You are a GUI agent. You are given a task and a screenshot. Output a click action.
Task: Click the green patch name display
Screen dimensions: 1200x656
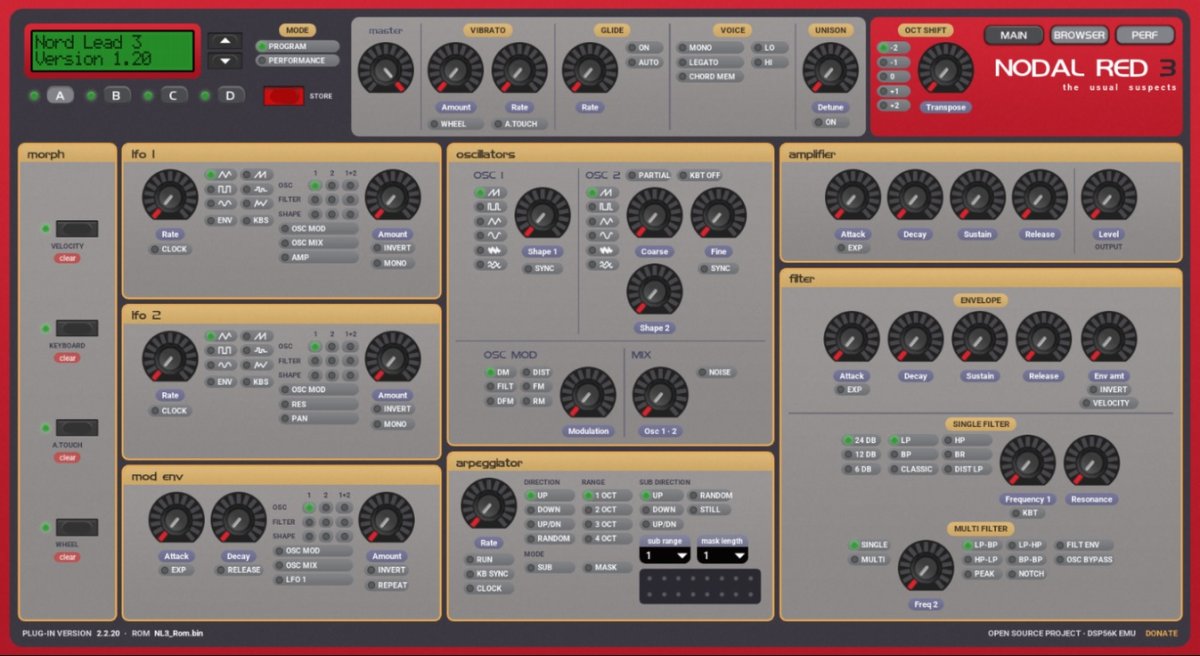pos(113,51)
